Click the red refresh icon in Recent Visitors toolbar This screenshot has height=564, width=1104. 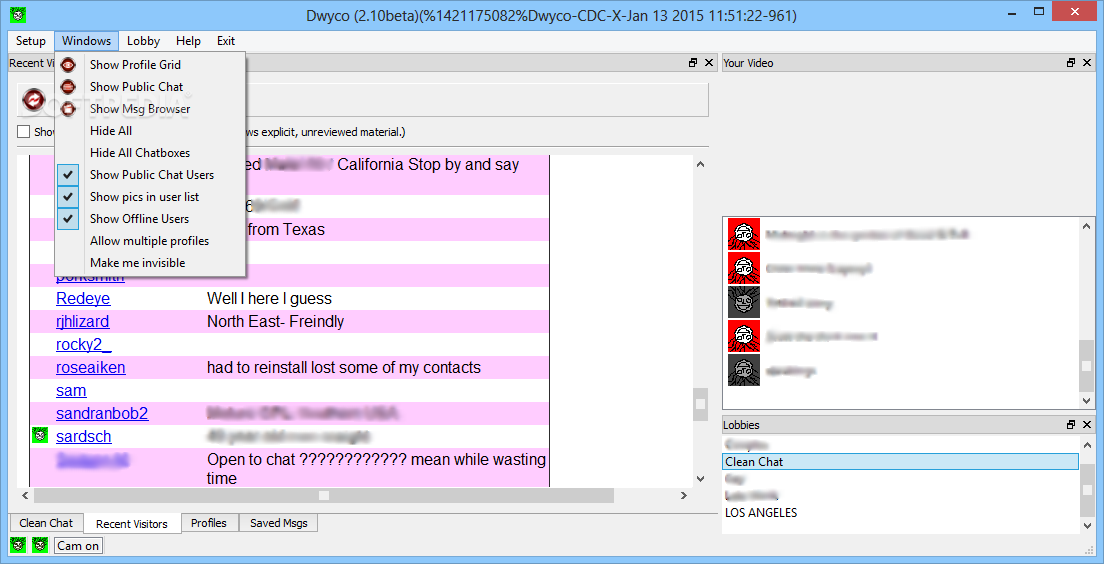click(33, 100)
